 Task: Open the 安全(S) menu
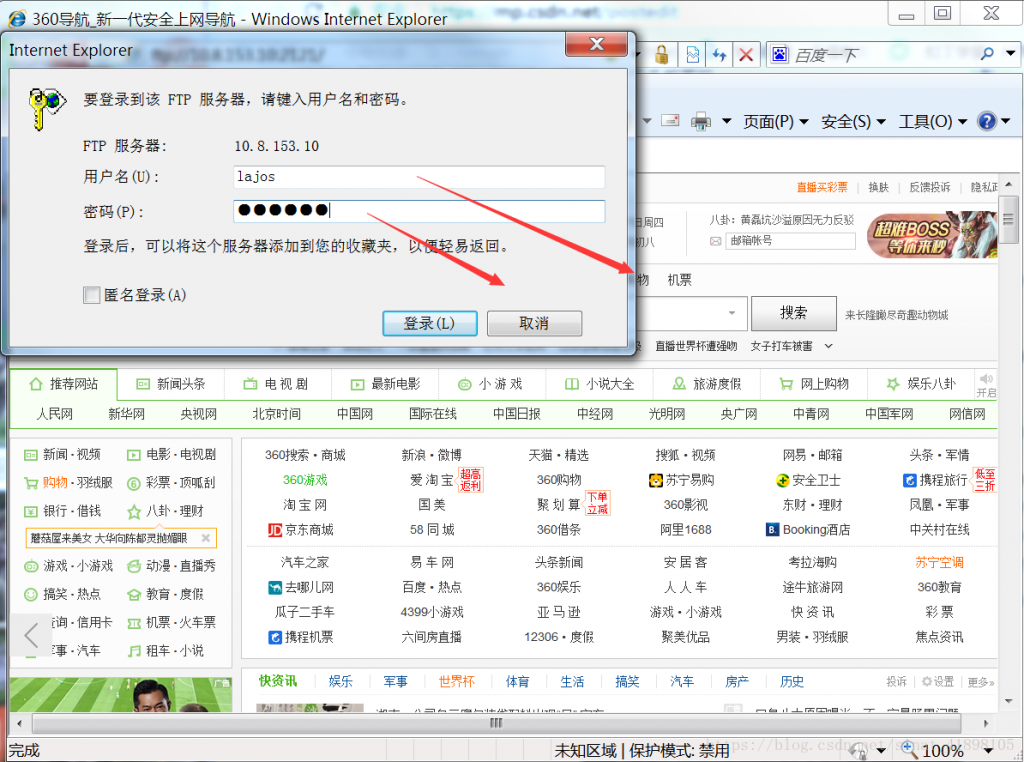[x=853, y=121]
